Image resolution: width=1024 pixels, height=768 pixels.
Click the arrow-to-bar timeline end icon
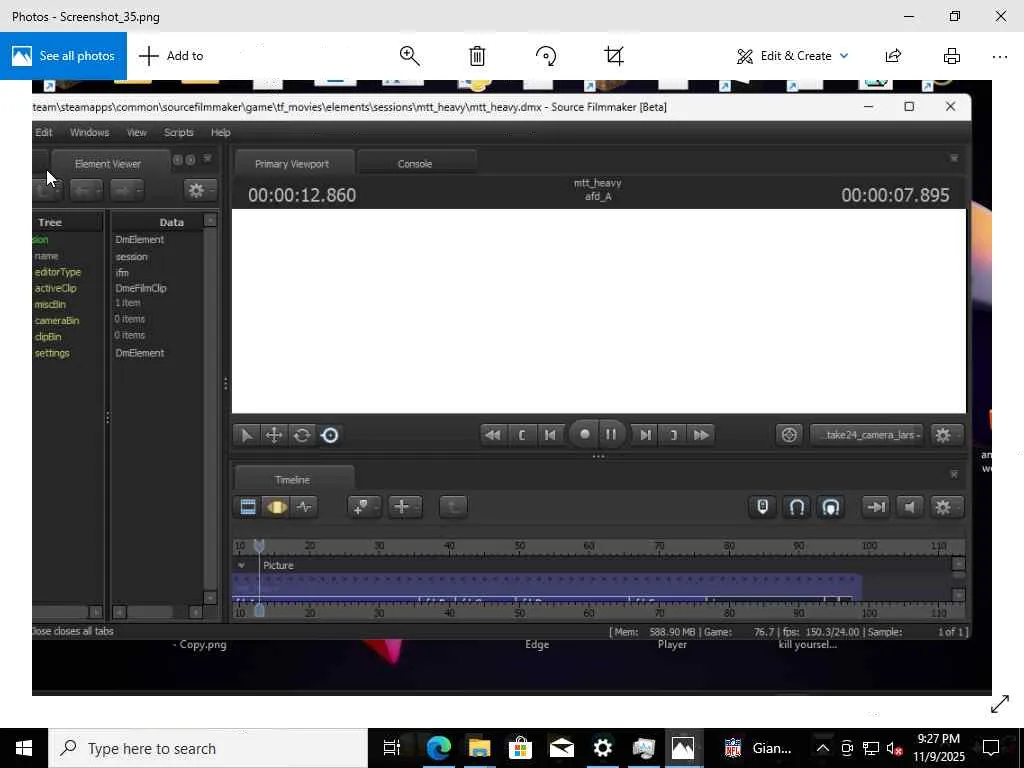875,507
